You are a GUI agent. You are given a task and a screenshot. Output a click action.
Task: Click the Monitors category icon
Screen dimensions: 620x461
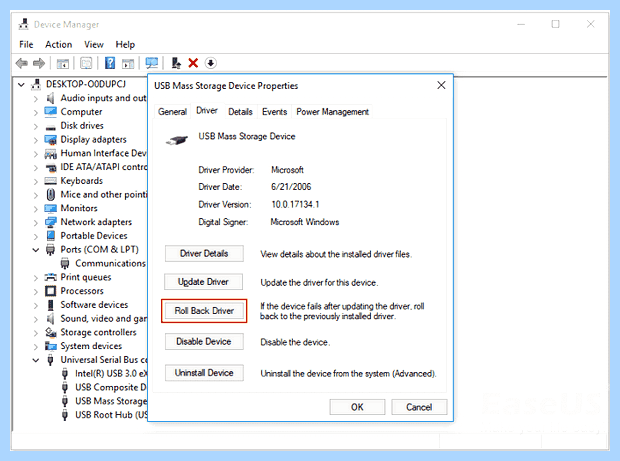click(50, 208)
